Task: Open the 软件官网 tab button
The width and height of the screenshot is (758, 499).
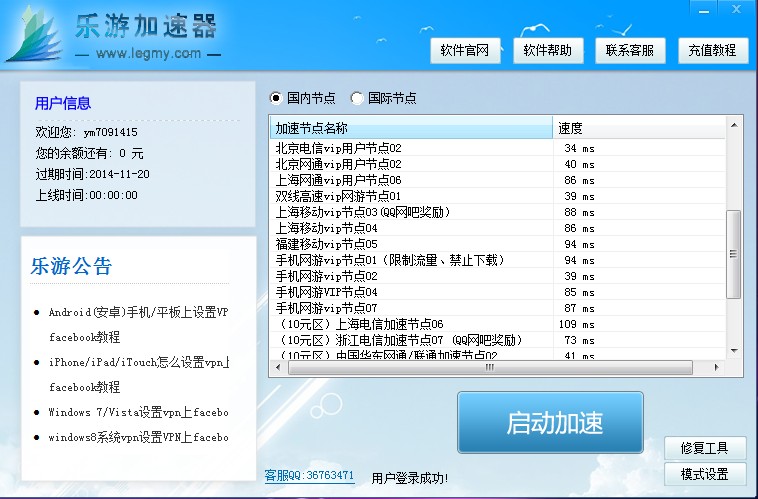Action: tap(465, 50)
